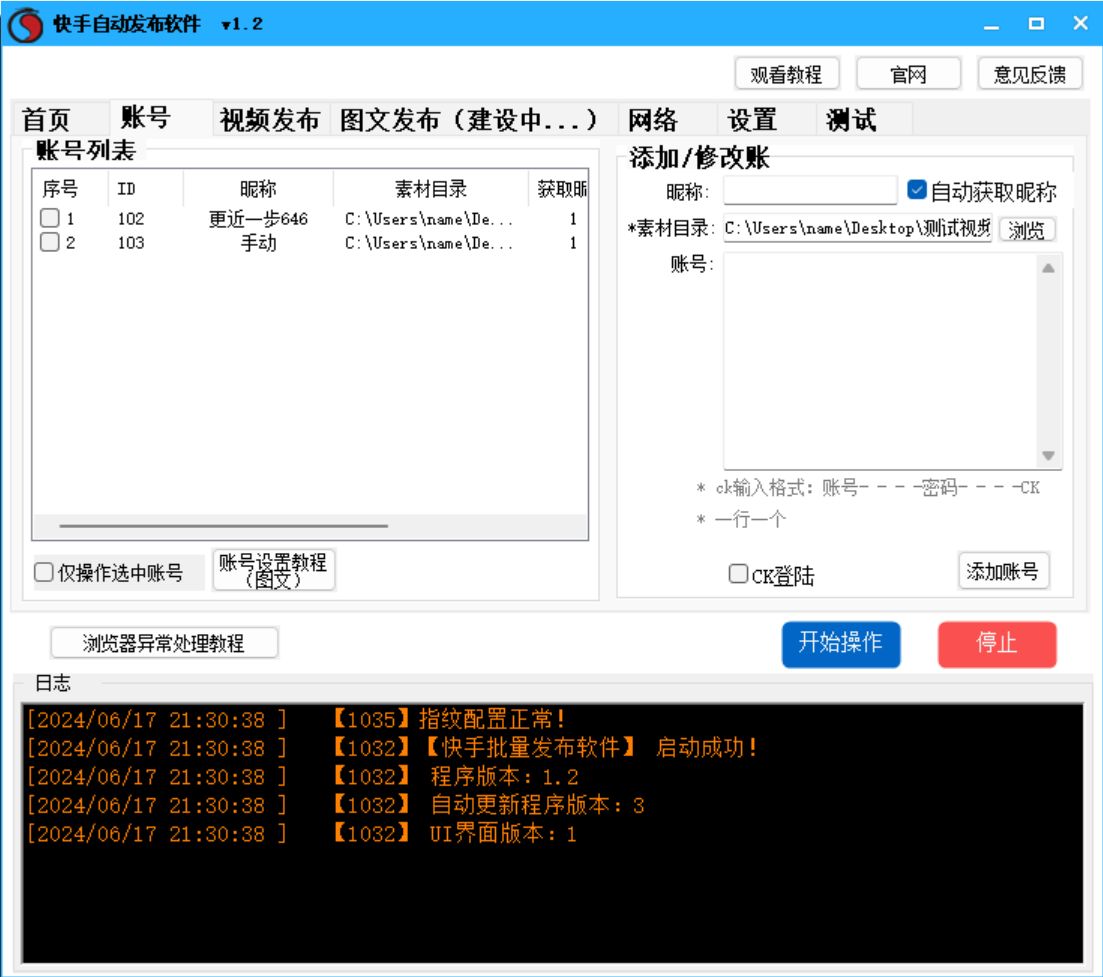Select nickname 手动 in account list

258,243
